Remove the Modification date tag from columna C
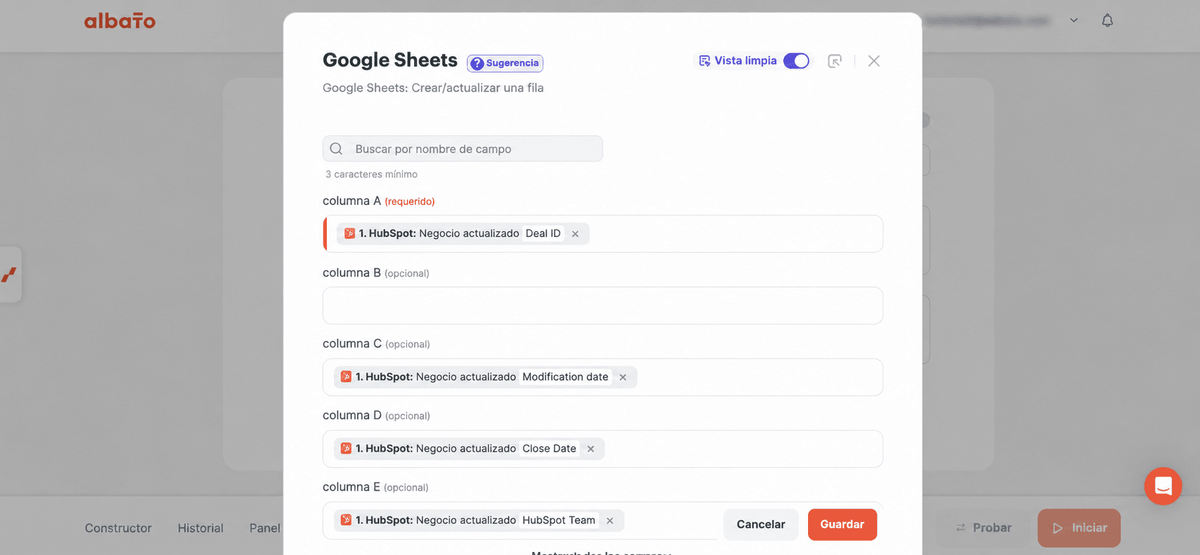The height and width of the screenshot is (555, 1200). [x=623, y=377]
